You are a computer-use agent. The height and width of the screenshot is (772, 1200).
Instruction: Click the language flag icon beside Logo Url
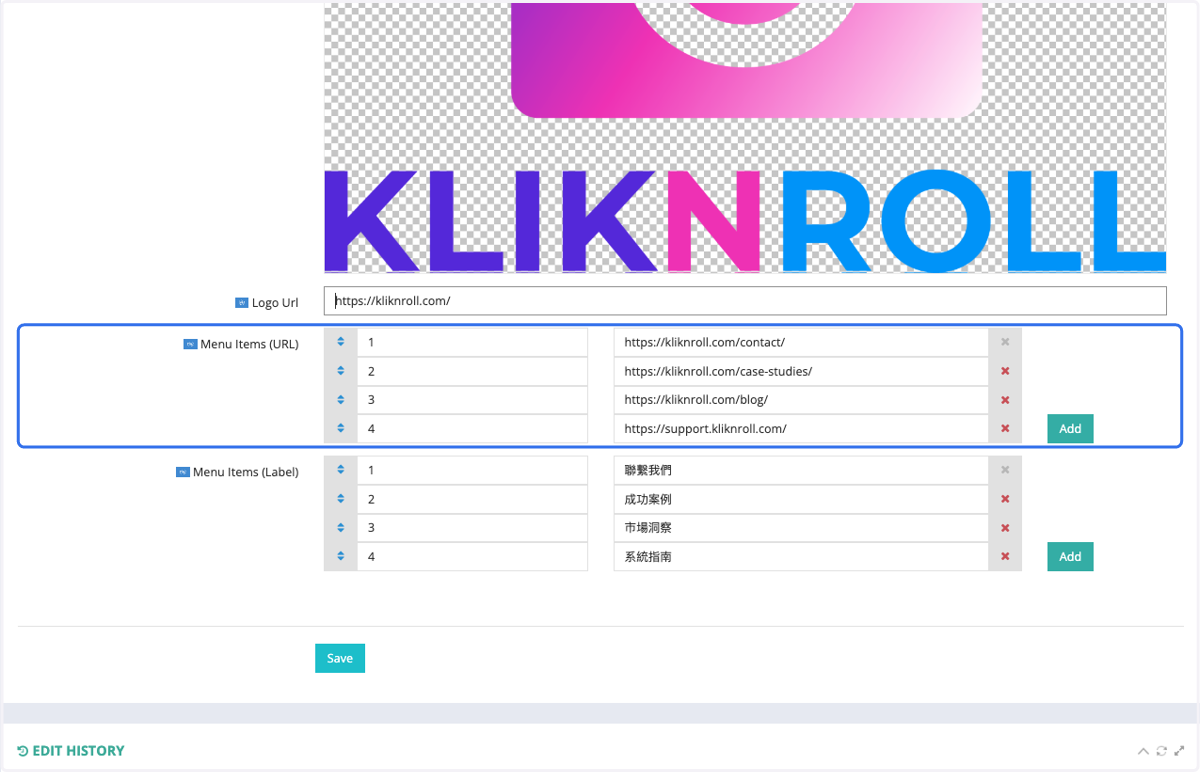coord(241,303)
